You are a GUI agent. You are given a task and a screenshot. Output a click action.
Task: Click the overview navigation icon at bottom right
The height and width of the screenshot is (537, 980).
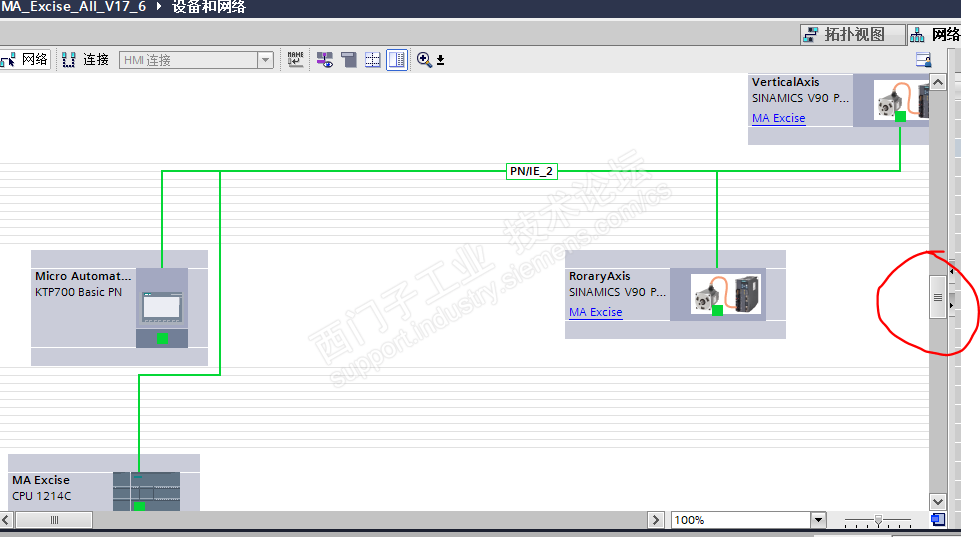(938, 519)
